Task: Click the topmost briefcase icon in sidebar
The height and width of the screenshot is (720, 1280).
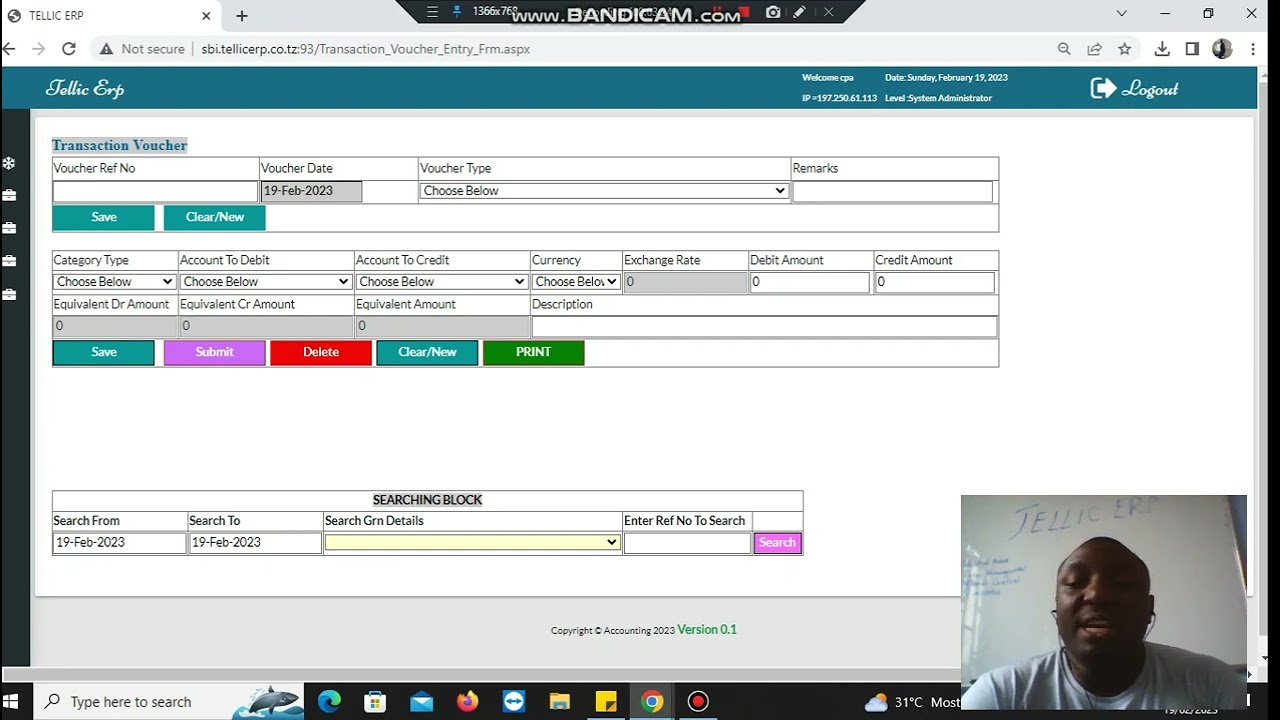Action: point(9,195)
